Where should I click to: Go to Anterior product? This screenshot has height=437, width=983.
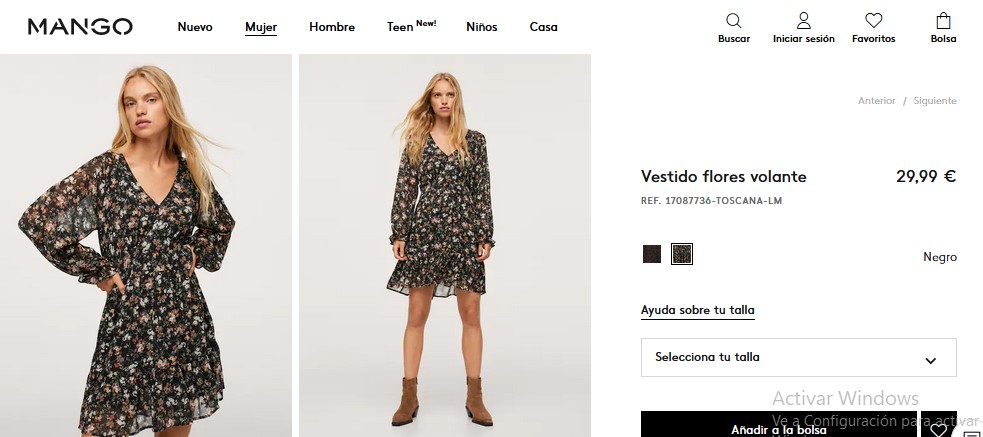pos(876,101)
